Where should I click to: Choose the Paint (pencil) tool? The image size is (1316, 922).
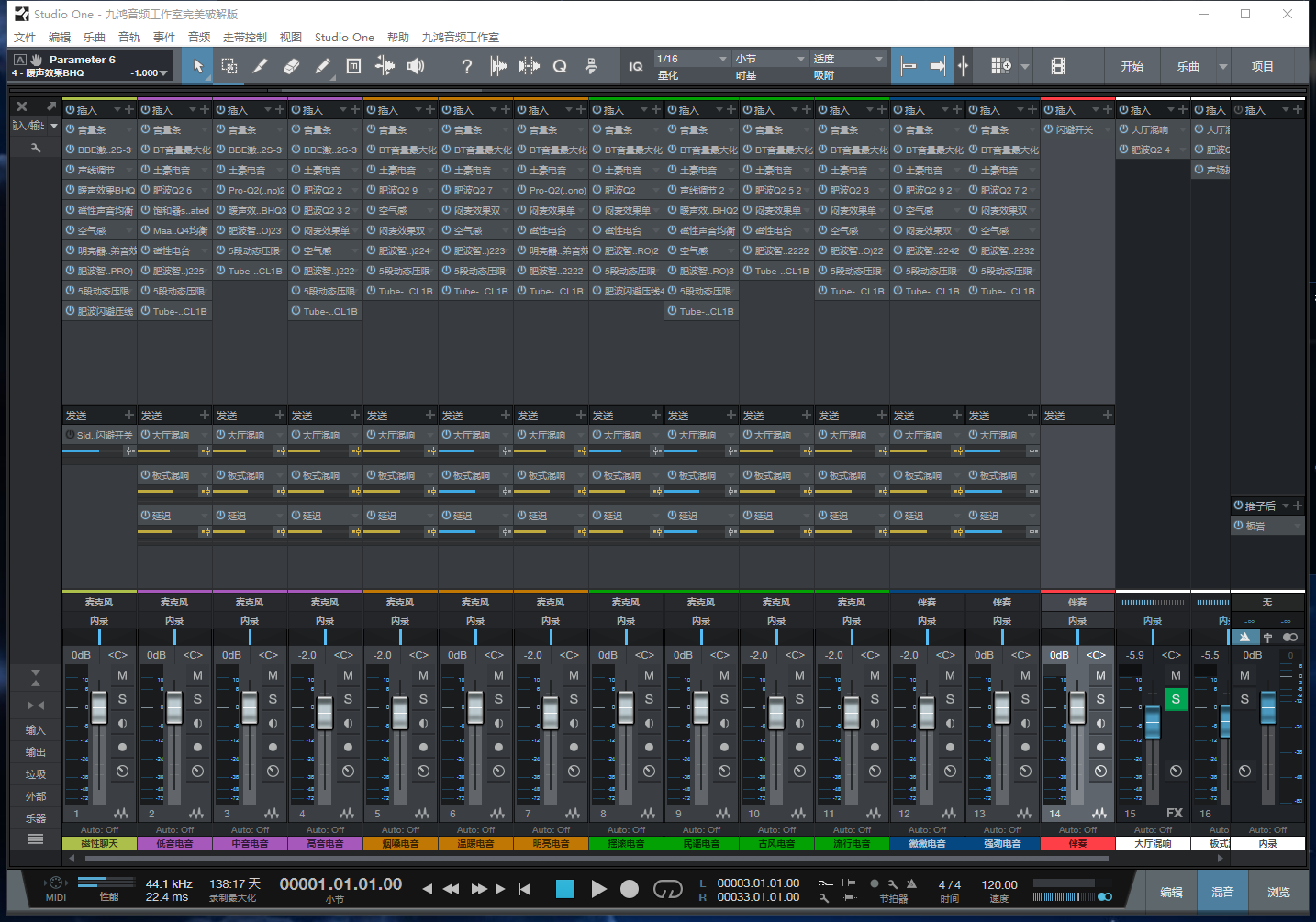(x=322, y=66)
